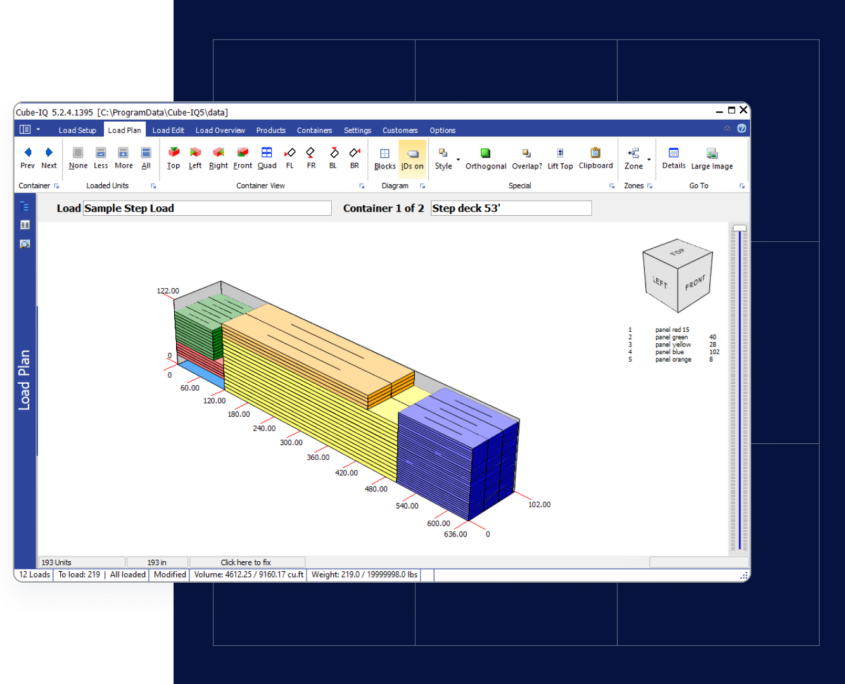Open the help icon in the ribbon
The width and height of the screenshot is (845, 684).
coord(742,128)
